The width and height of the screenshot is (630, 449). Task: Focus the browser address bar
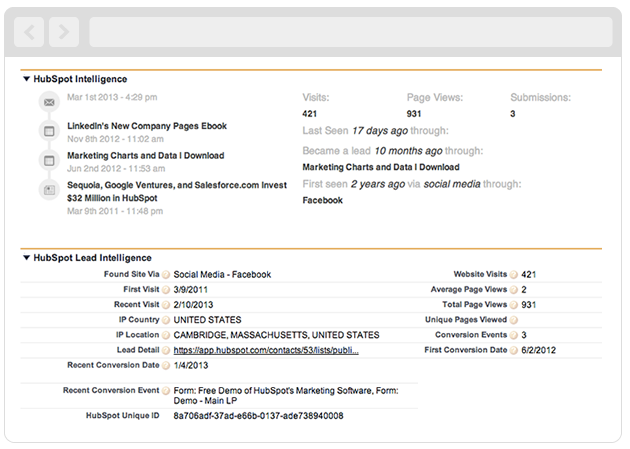coord(351,32)
